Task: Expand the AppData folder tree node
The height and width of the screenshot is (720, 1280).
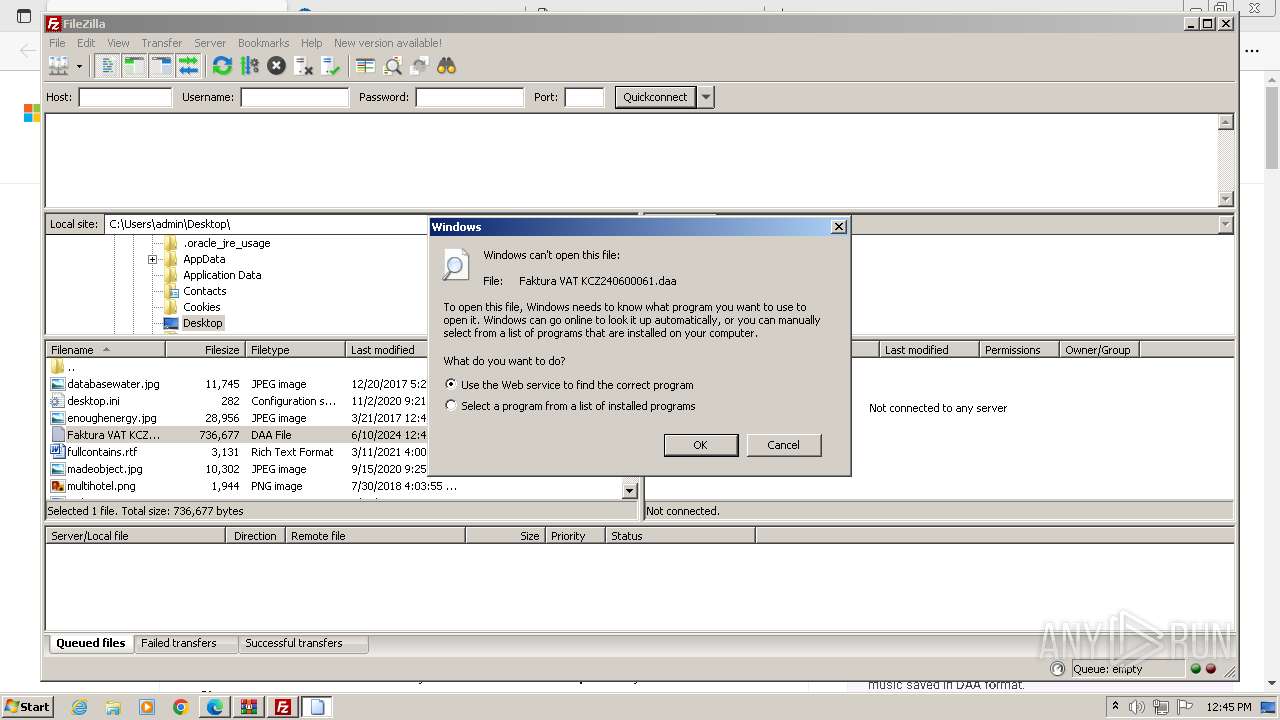Action: [x=152, y=259]
